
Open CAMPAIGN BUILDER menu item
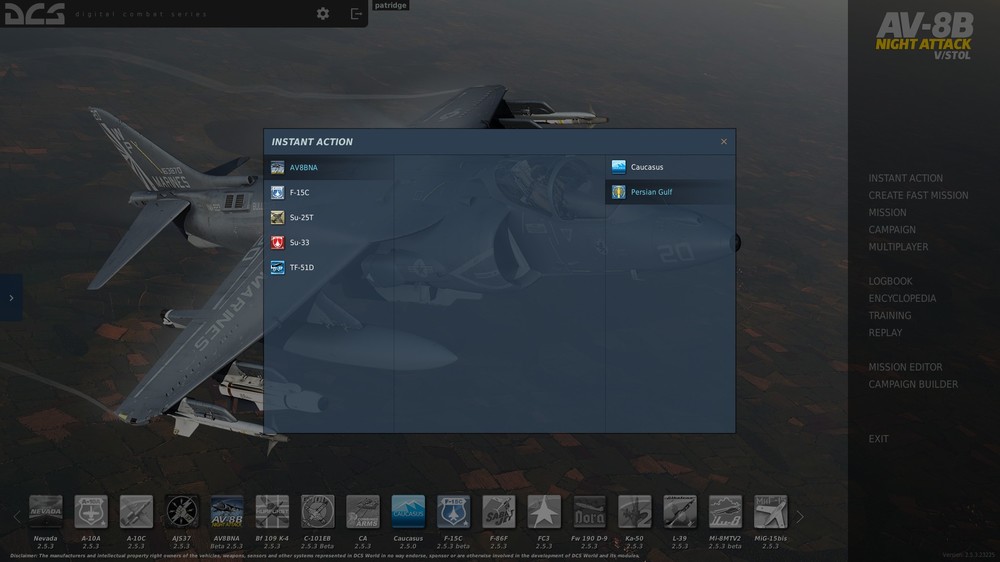point(913,385)
